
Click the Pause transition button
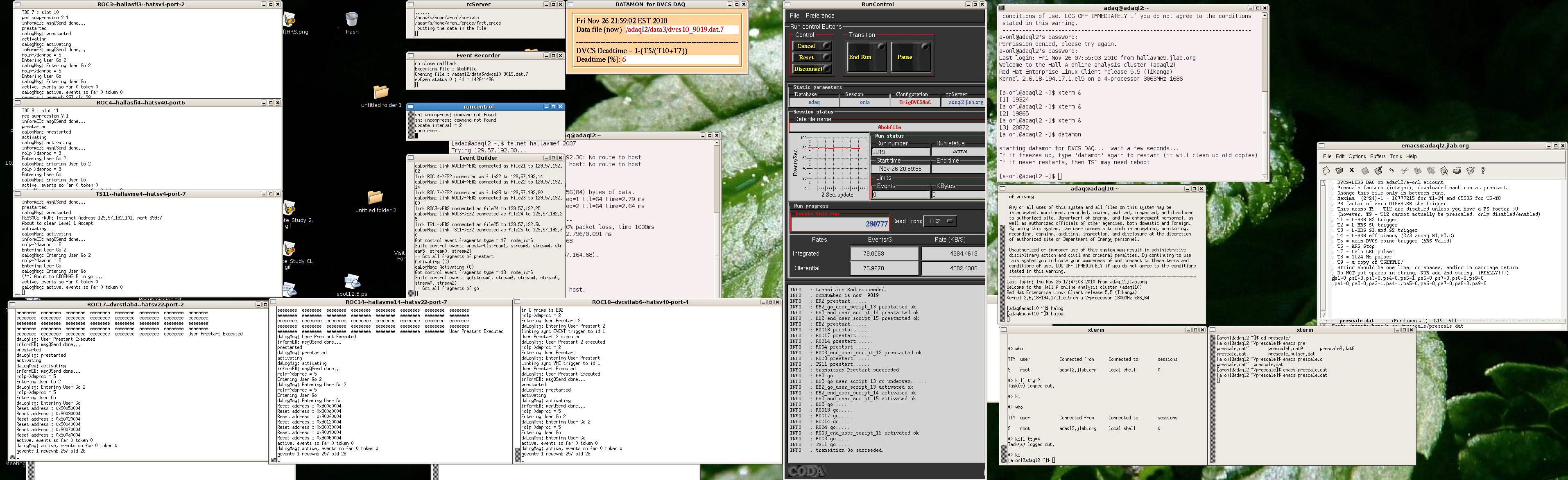[x=911, y=57]
